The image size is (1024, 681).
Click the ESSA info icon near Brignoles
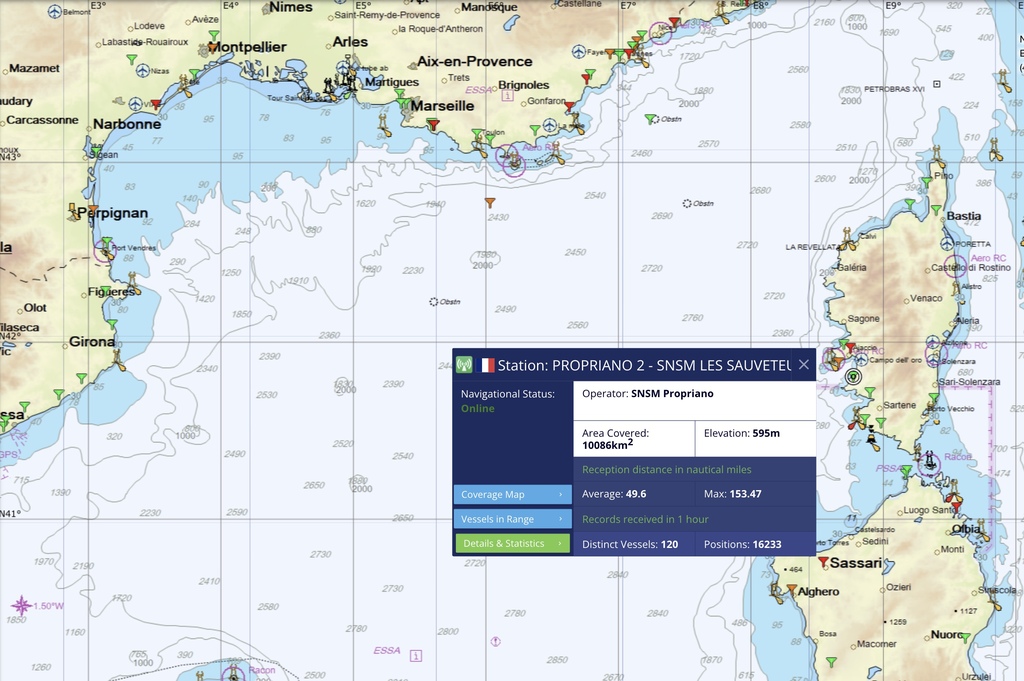click(507, 95)
